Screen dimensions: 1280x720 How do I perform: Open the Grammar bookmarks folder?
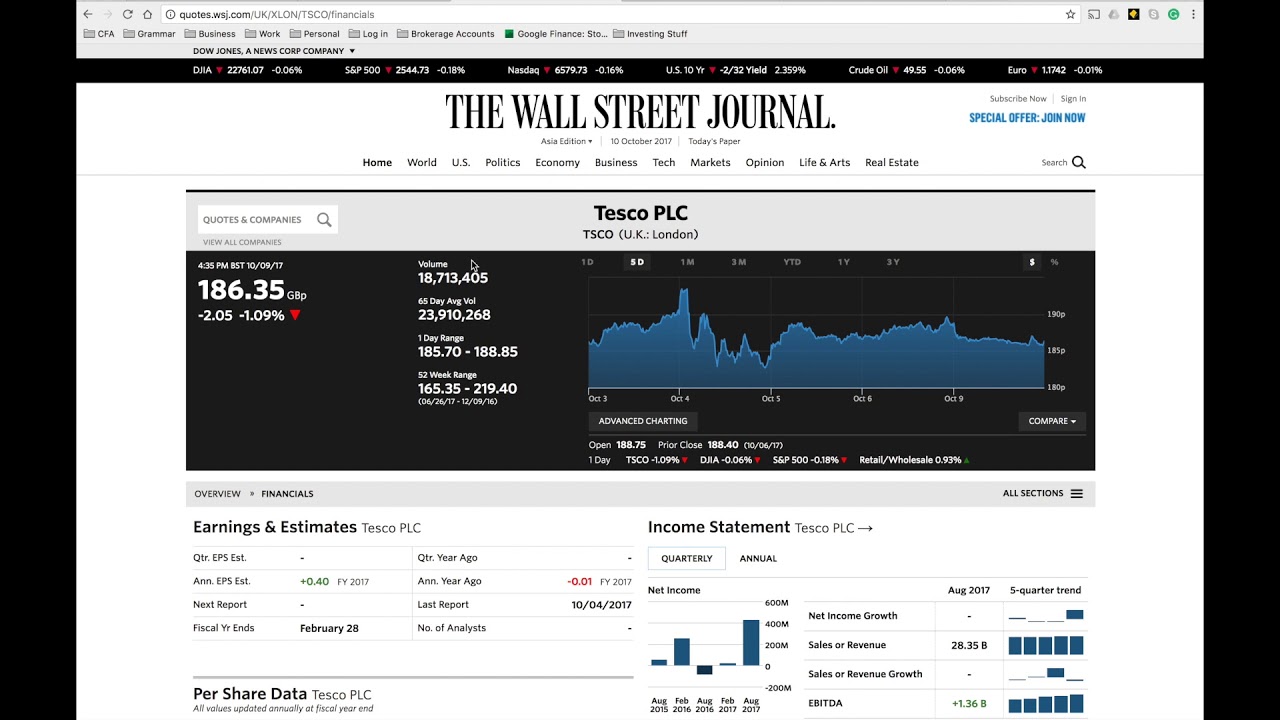coord(149,34)
